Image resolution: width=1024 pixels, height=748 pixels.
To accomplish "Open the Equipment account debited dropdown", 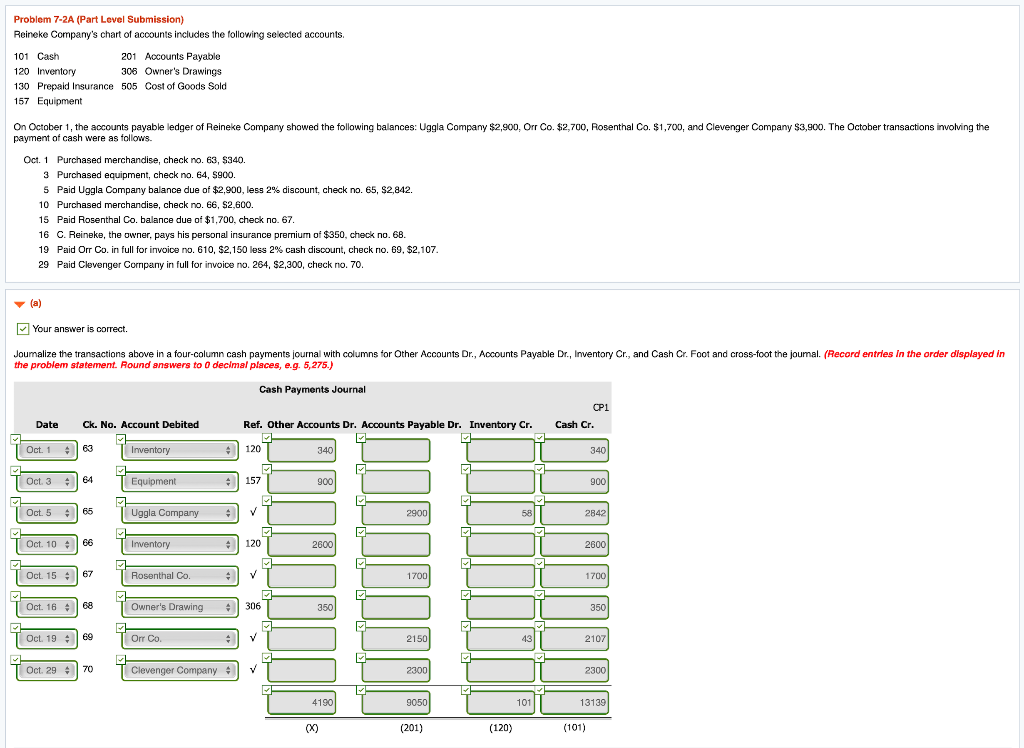I will [x=178, y=481].
